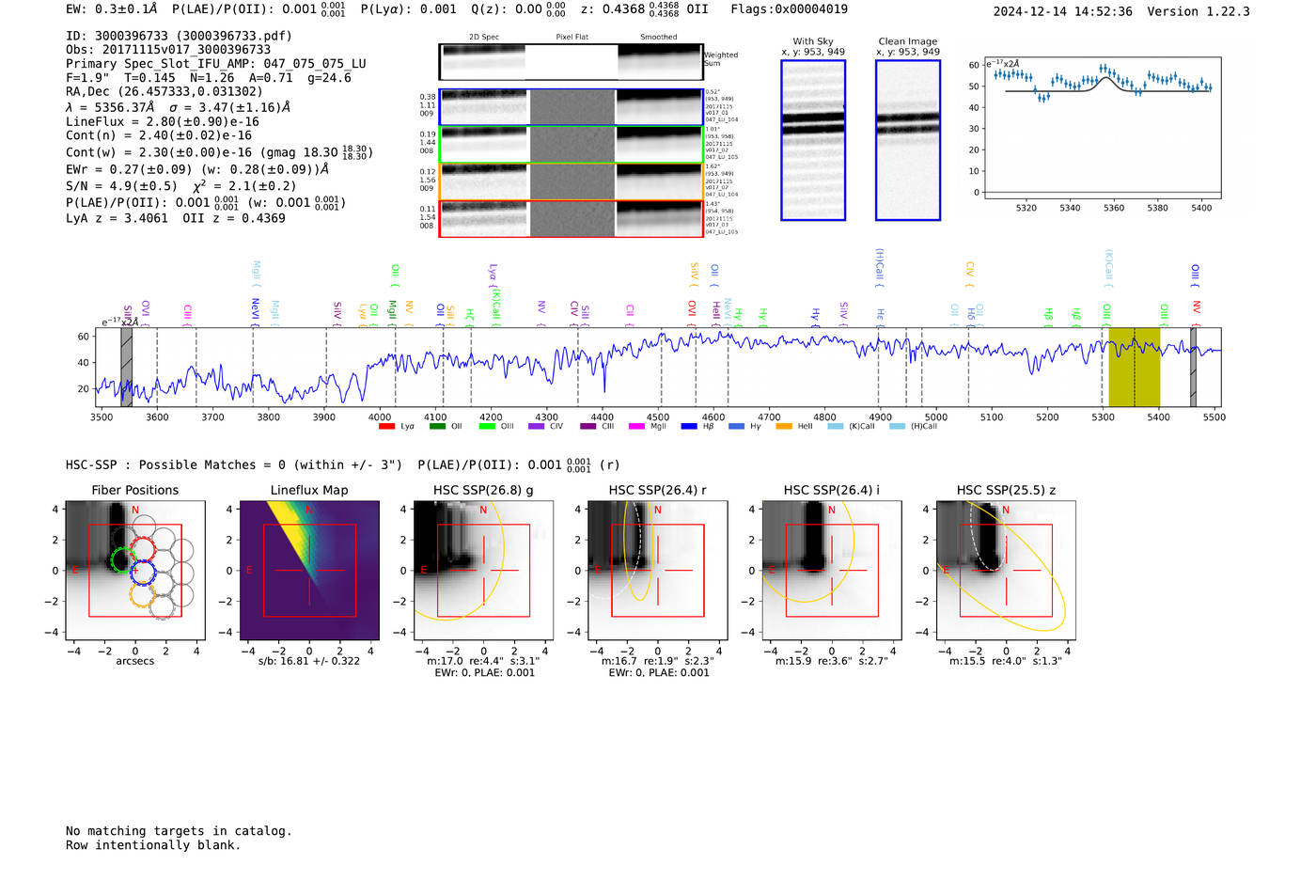
Task: Open the With Sky image cutout
Action: [x=813, y=140]
